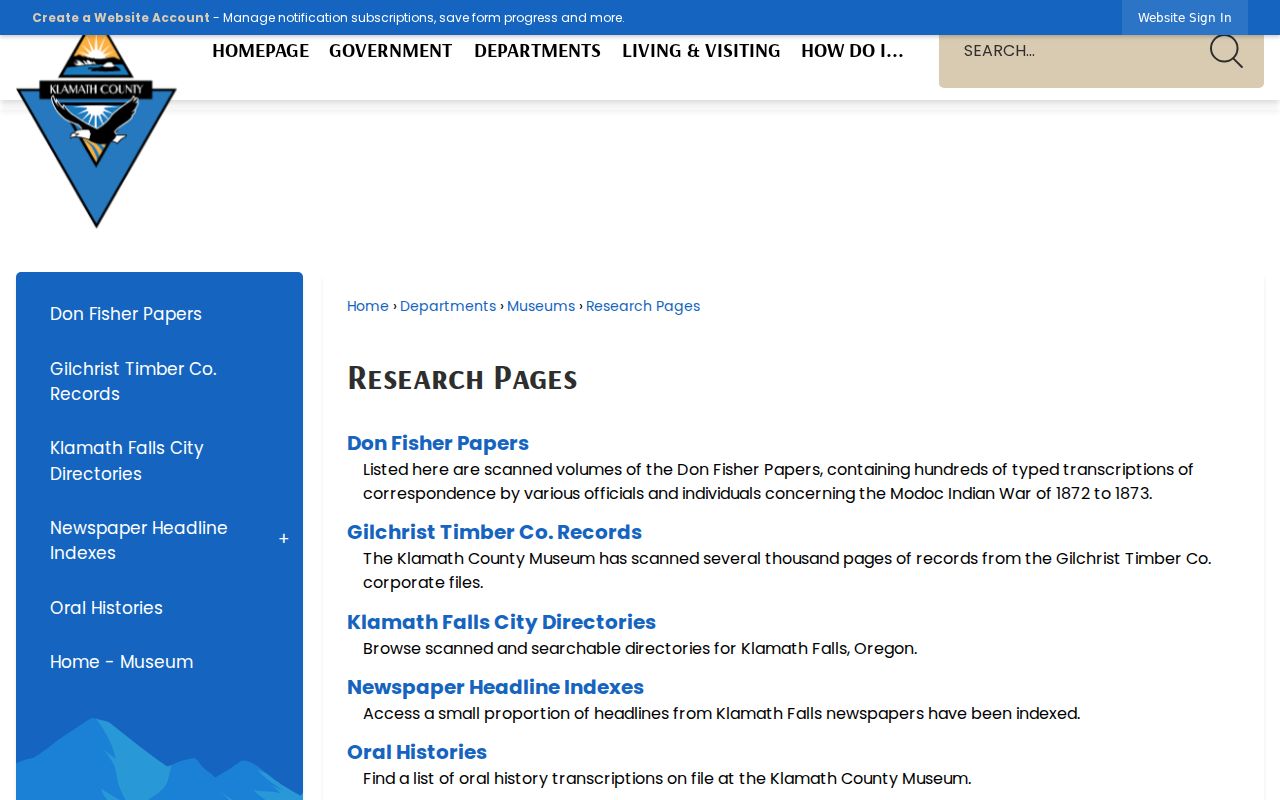
Task: Select Newspaper Headline Indexes in the sidebar
Action: click(139, 540)
